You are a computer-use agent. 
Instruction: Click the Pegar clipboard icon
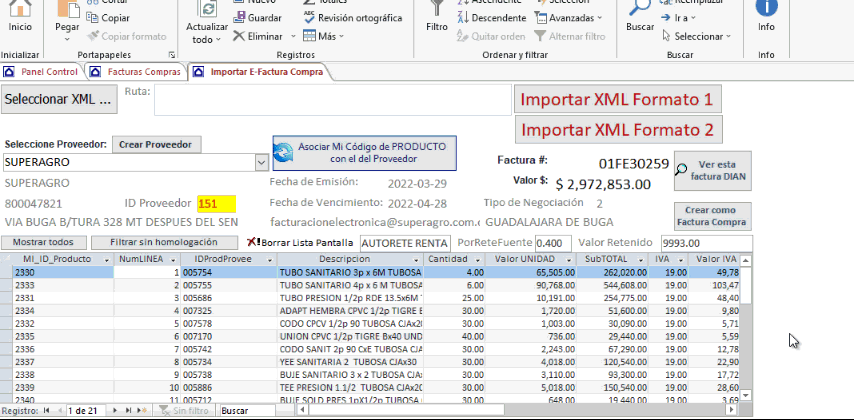coord(68,10)
